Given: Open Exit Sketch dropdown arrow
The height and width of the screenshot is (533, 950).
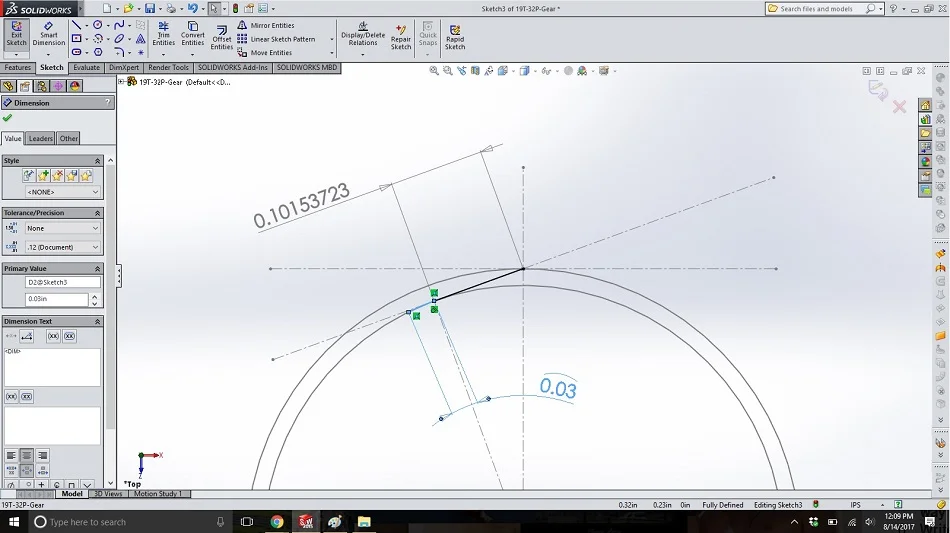Looking at the screenshot, I should pyautogui.click(x=16, y=54).
